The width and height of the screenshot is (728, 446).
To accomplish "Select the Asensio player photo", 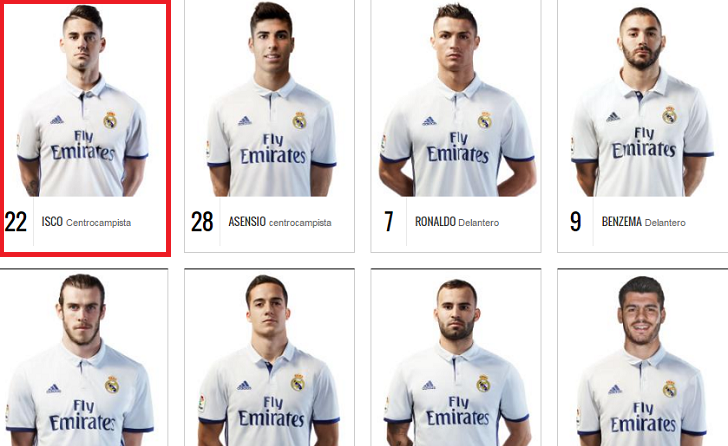I will pyautogui.click(x=271, y=99).
